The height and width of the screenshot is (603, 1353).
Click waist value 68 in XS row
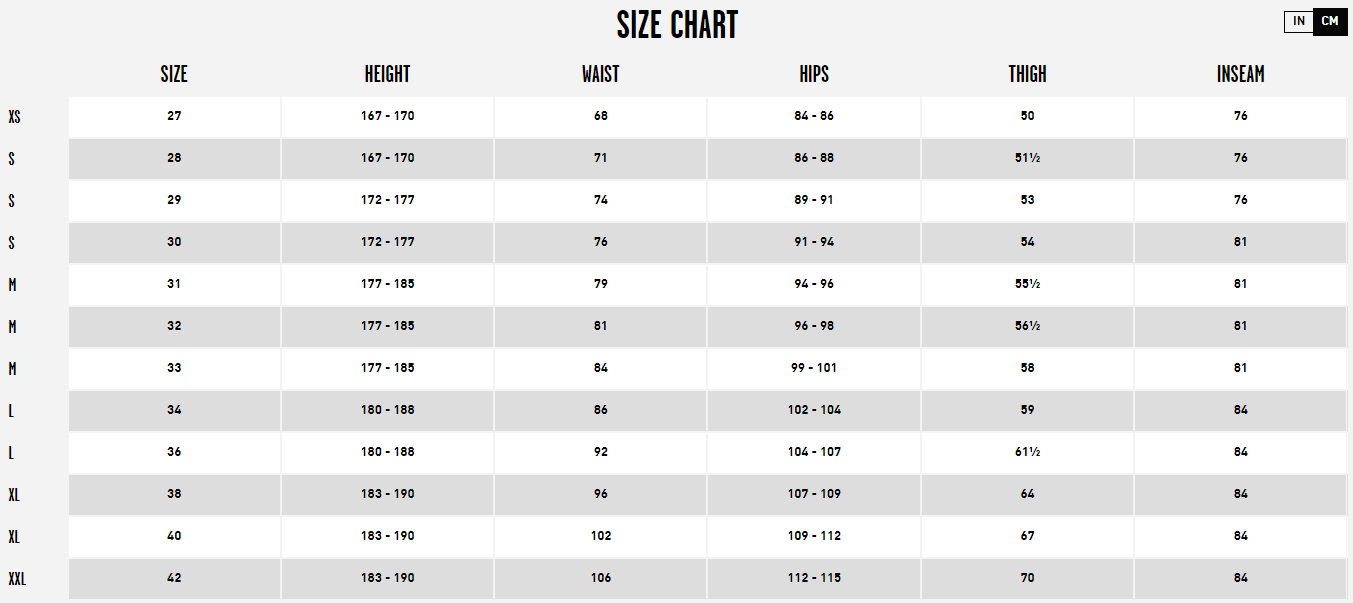click(600, 116)
